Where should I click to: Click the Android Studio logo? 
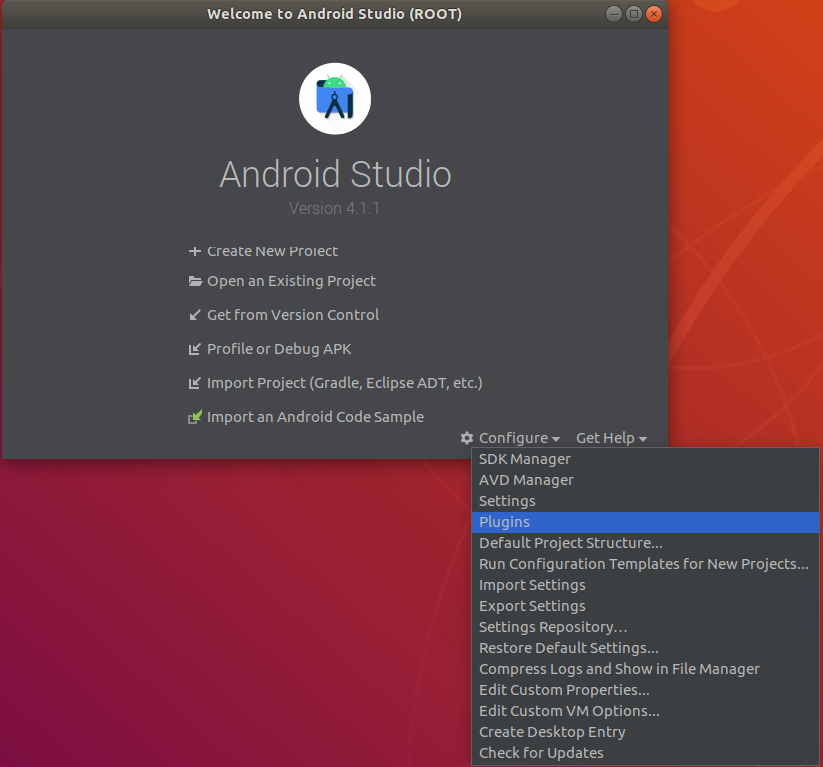coord(335,99)
